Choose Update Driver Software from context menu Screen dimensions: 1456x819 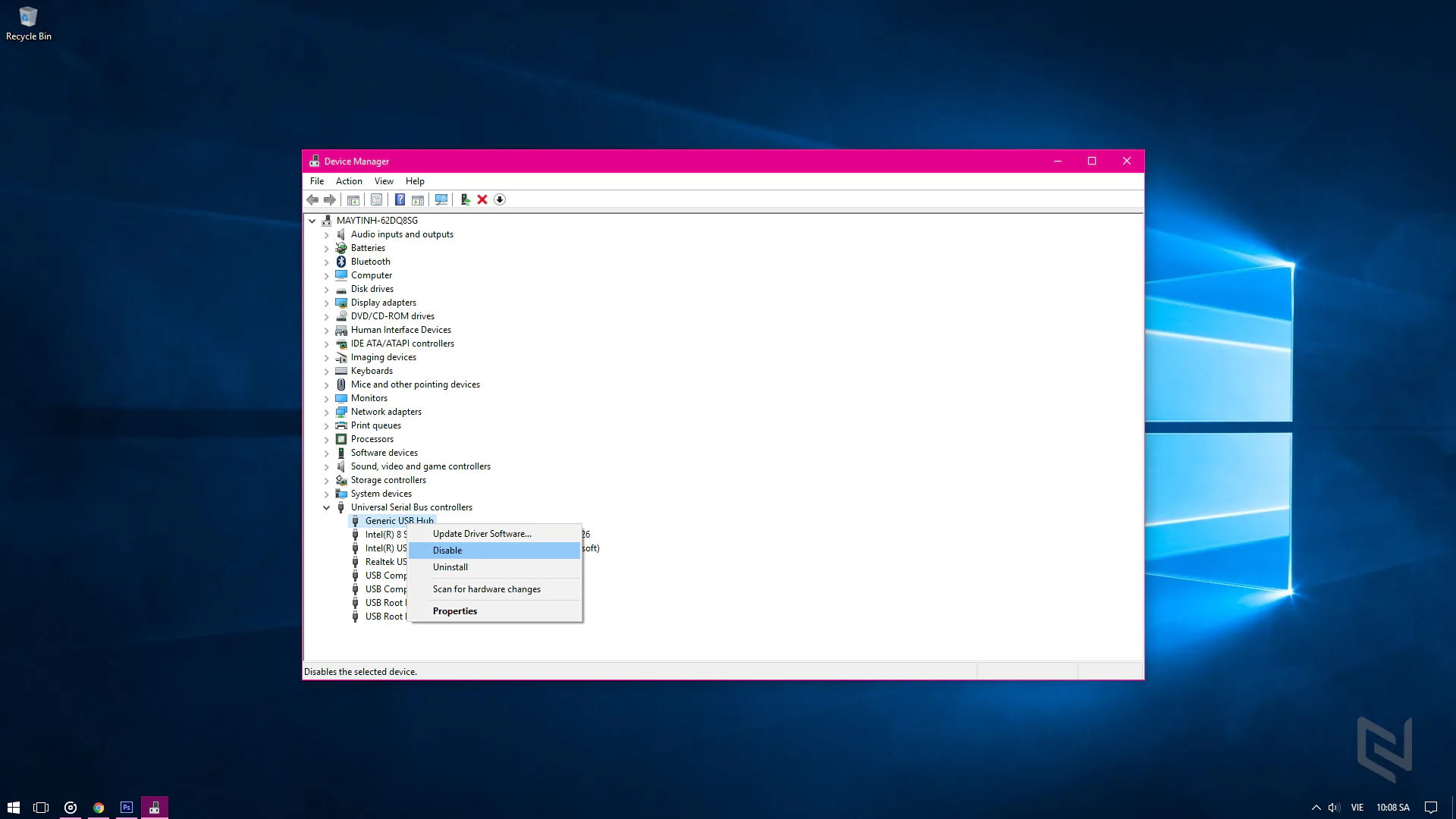[x=494, y=534]
